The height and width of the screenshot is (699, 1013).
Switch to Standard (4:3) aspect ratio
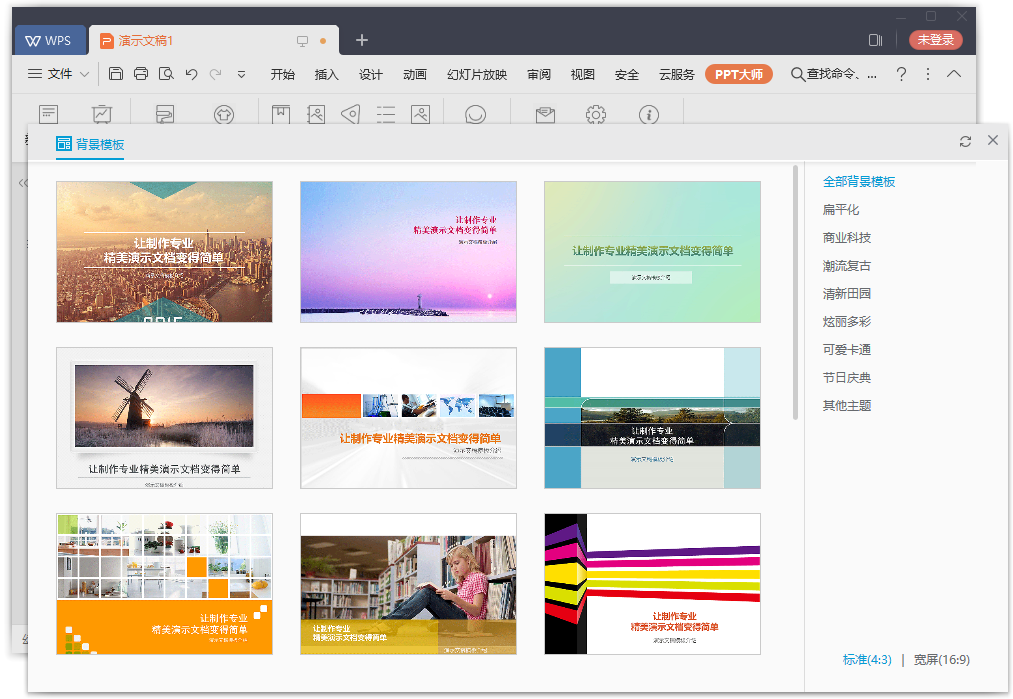[867, 659]
